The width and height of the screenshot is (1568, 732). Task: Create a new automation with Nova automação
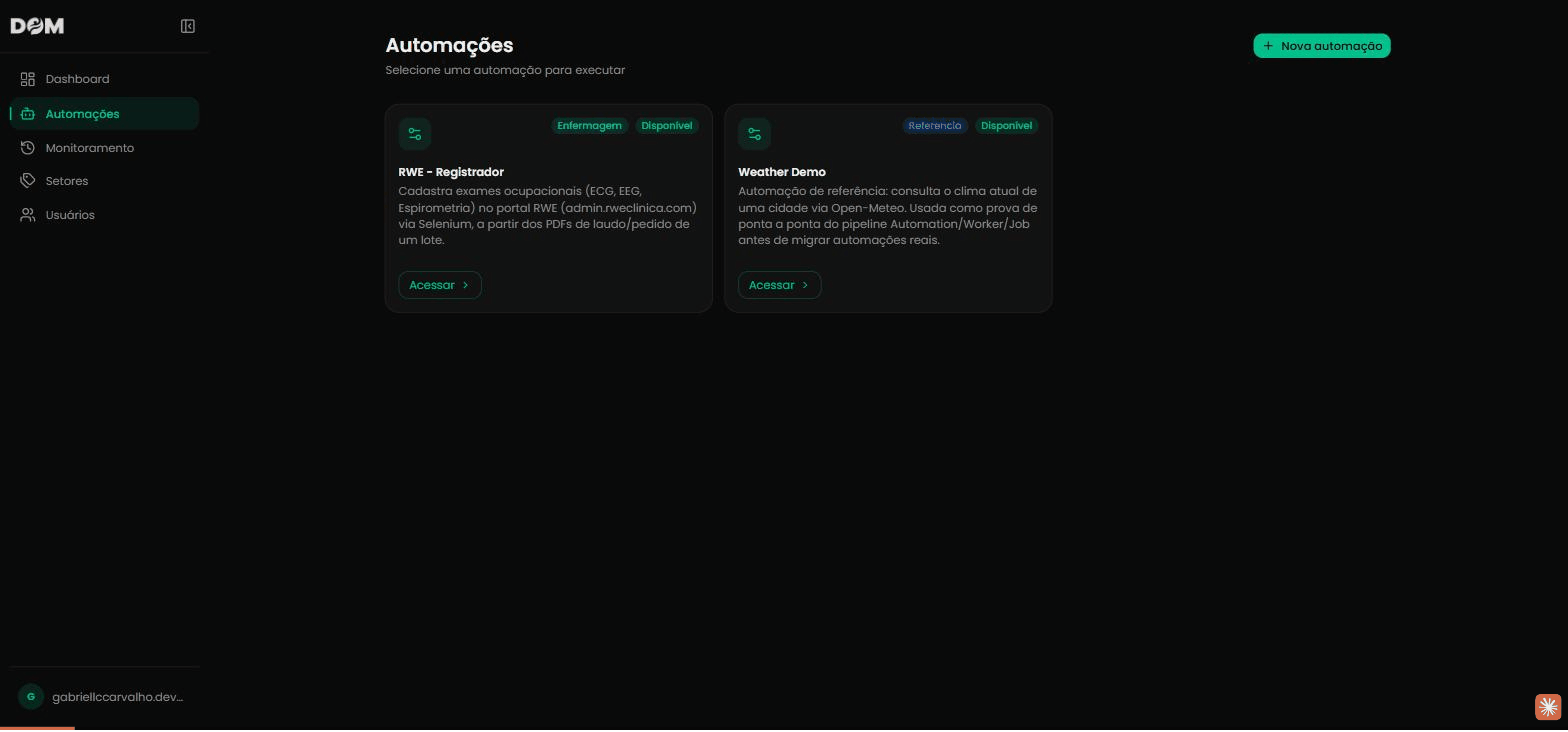[x=1322, y=46]
